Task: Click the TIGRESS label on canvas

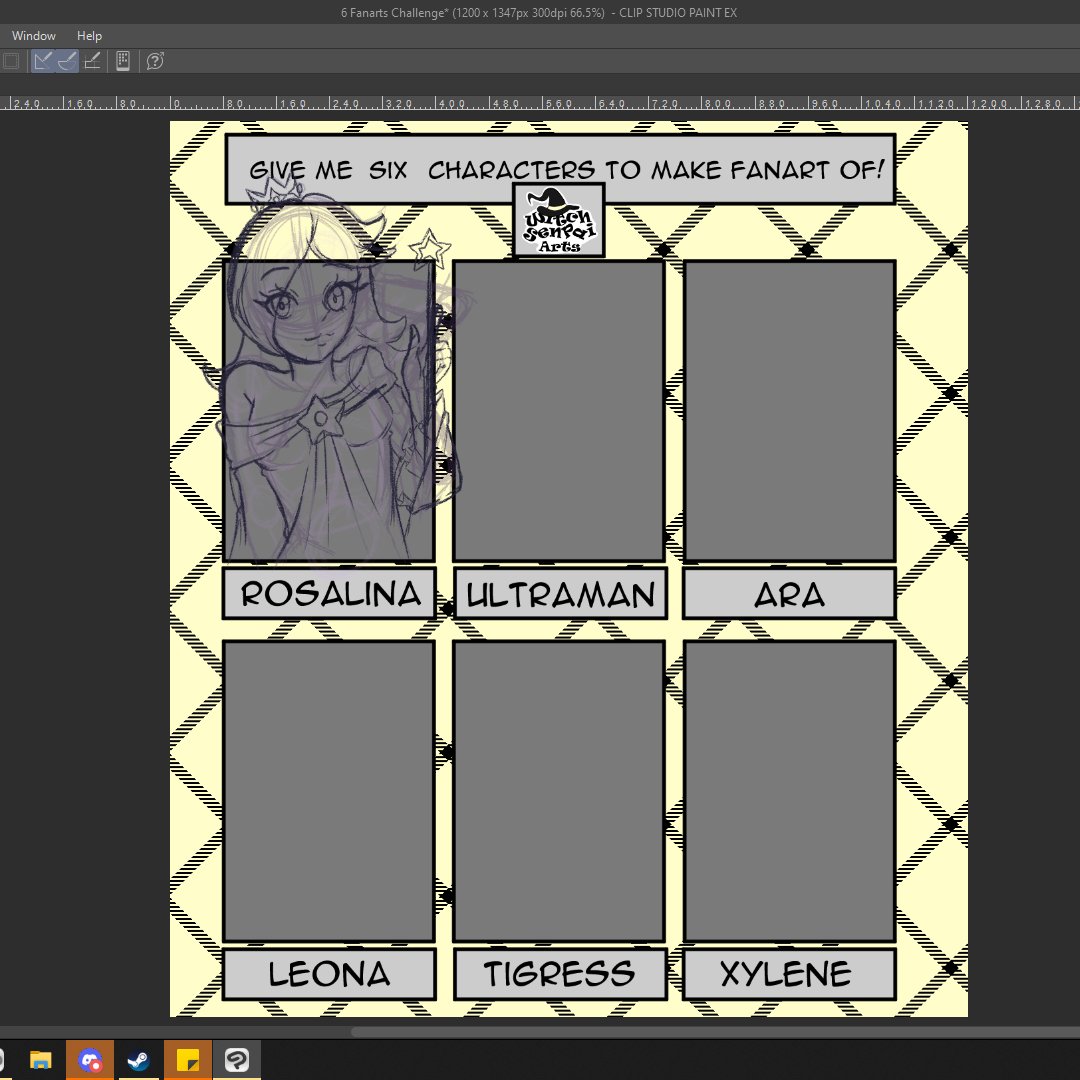Action: point(560,974)
